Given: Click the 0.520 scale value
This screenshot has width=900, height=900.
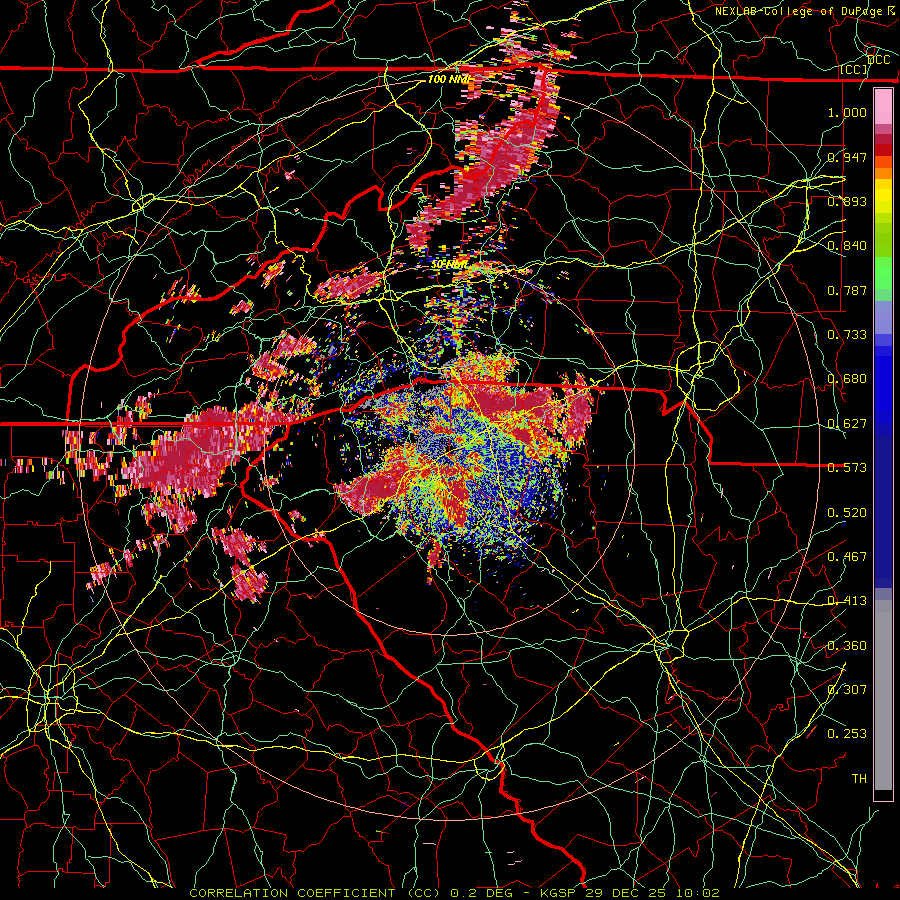Looking at the screenshot, I should click(847, 513).
